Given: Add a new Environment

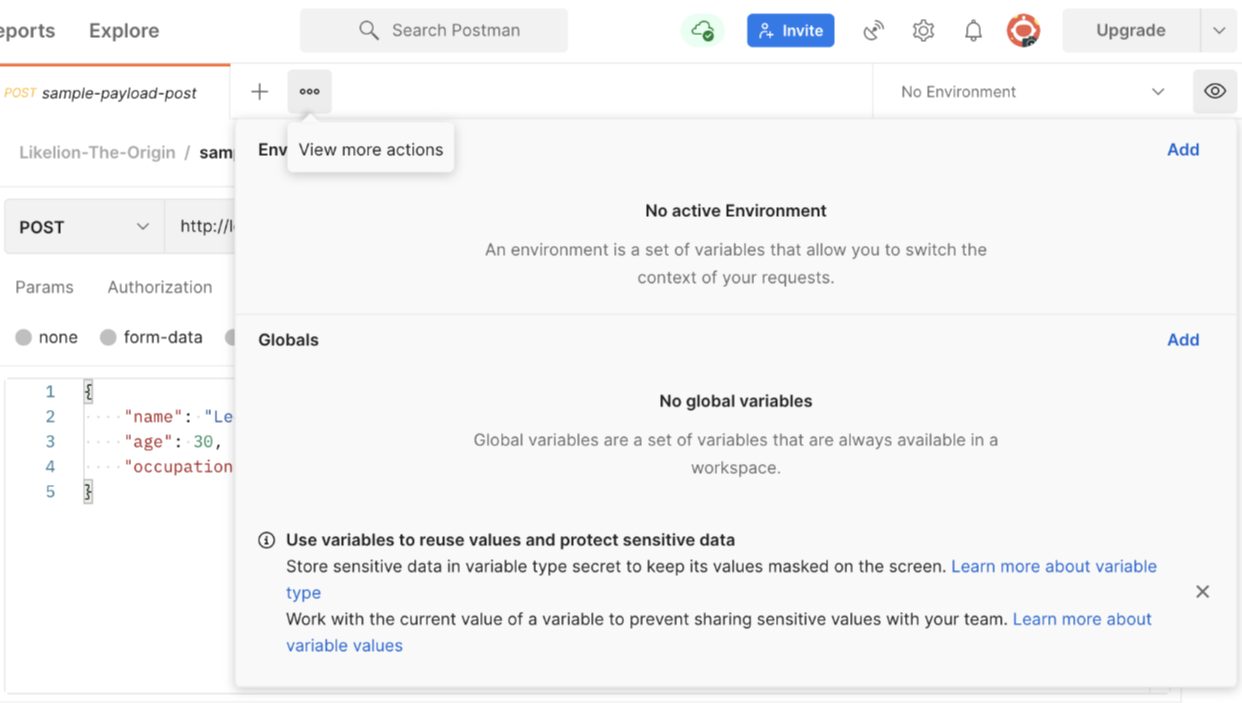Looking at the screenshot, I should tap(1183, 149).
